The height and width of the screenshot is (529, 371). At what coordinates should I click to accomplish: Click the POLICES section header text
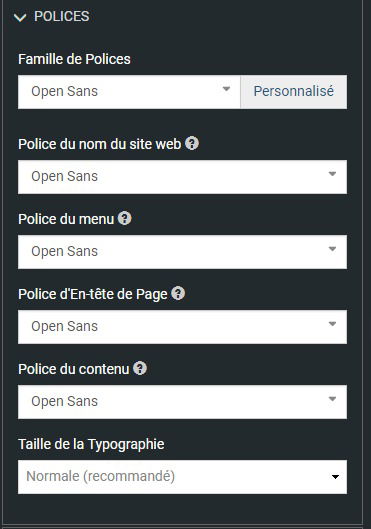tap(62, 17)
